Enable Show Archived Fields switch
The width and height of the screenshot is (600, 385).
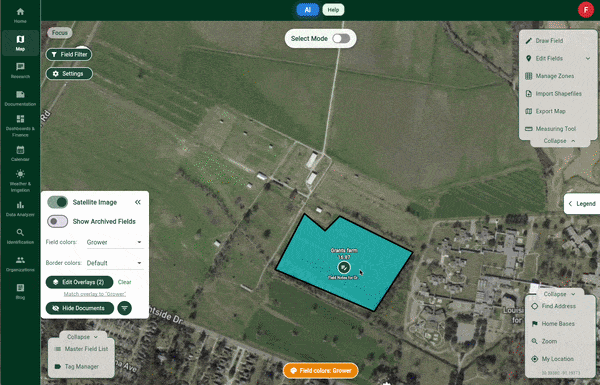[x=57, y=221]
